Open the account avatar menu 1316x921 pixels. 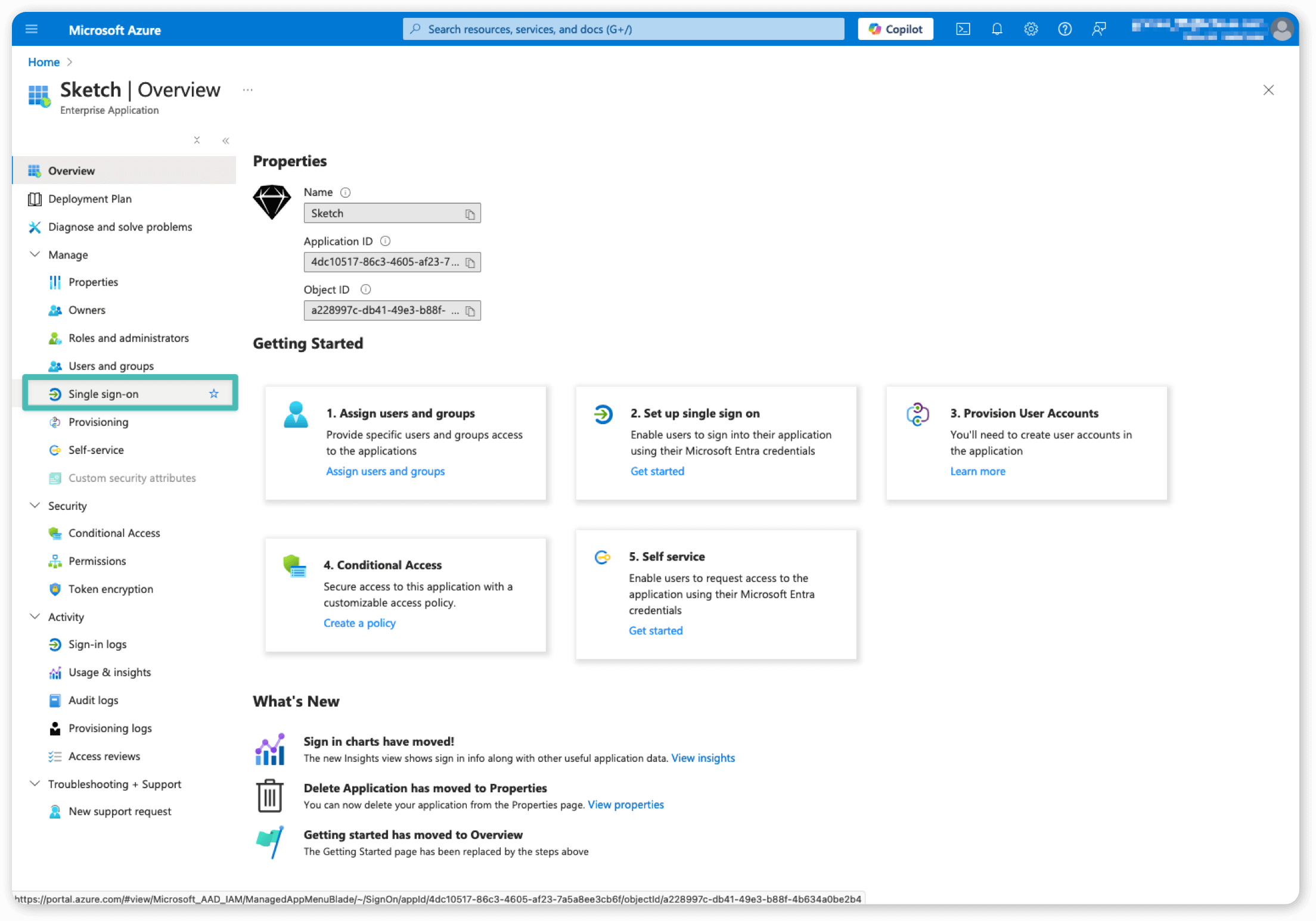pyautogui.click(x=1281, y=29)
